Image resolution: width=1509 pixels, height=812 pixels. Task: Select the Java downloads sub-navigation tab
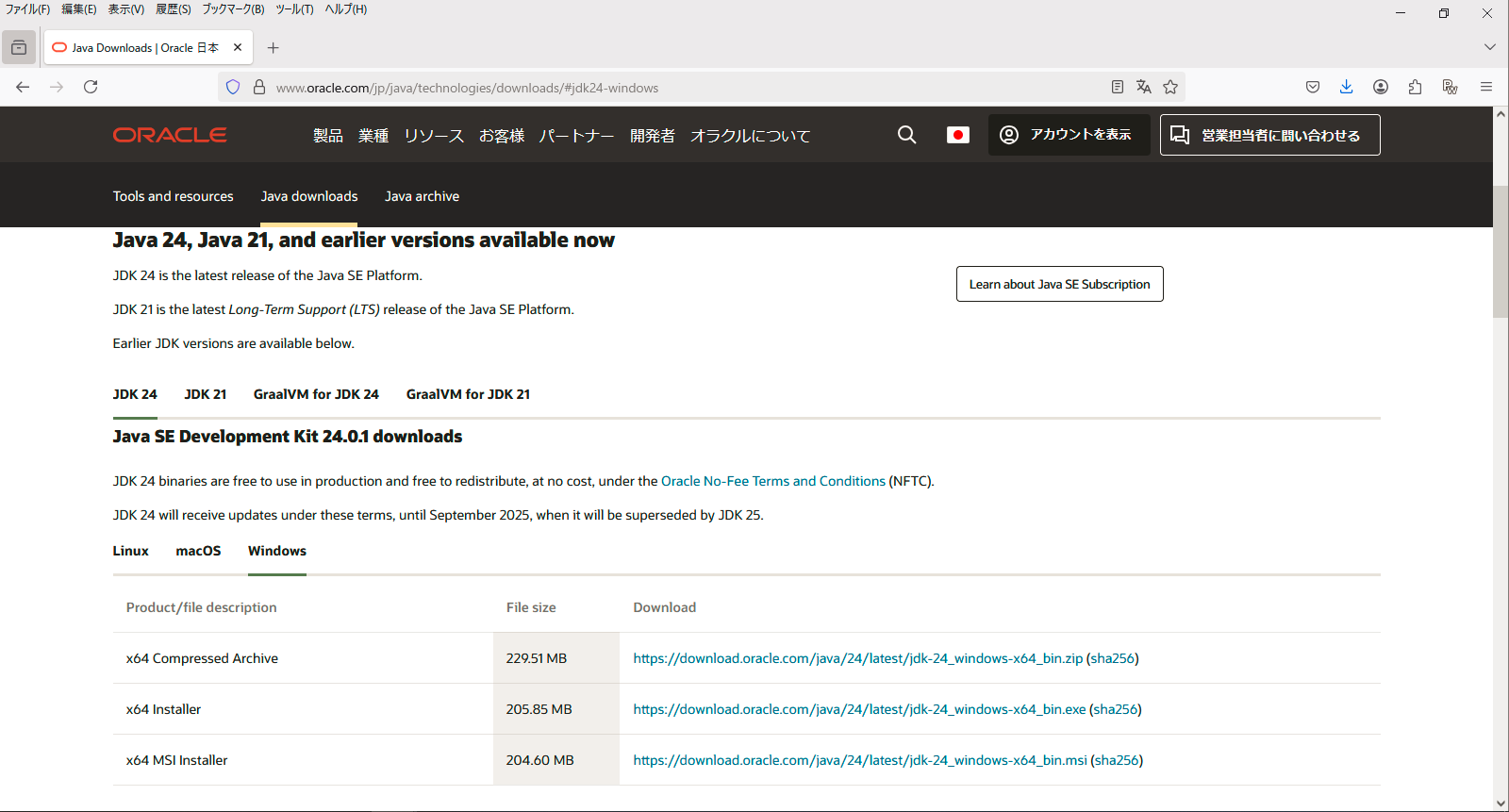click(309, 196)
